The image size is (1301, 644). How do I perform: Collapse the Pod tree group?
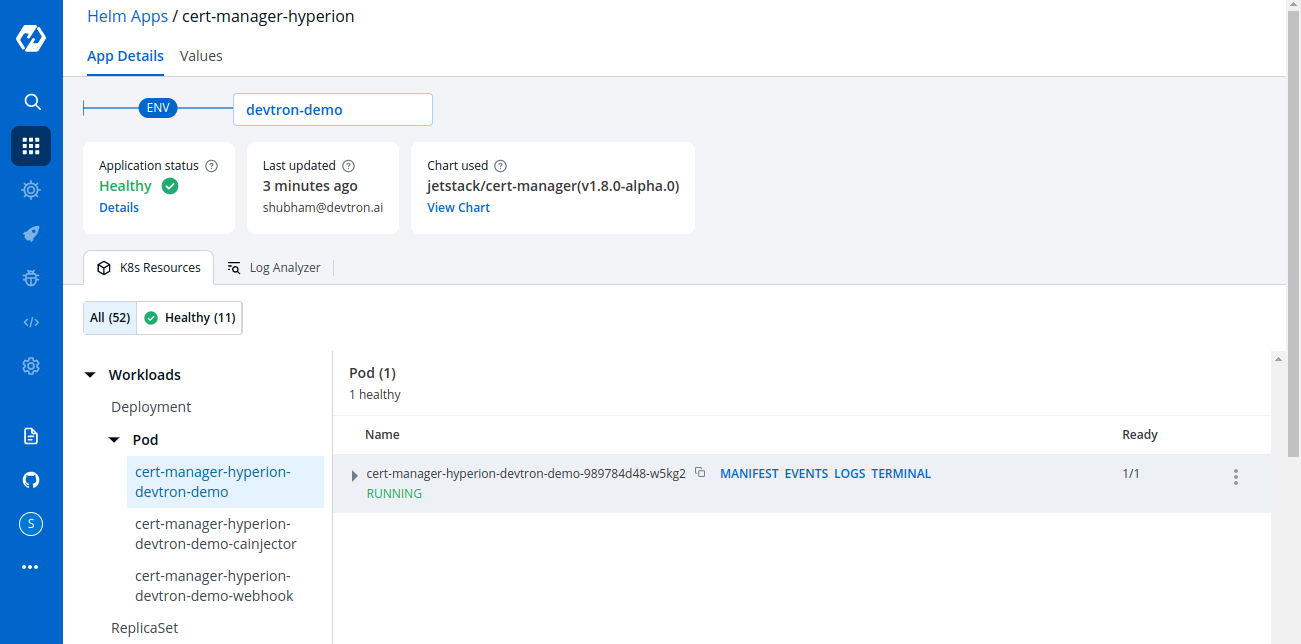coord(113,440)
